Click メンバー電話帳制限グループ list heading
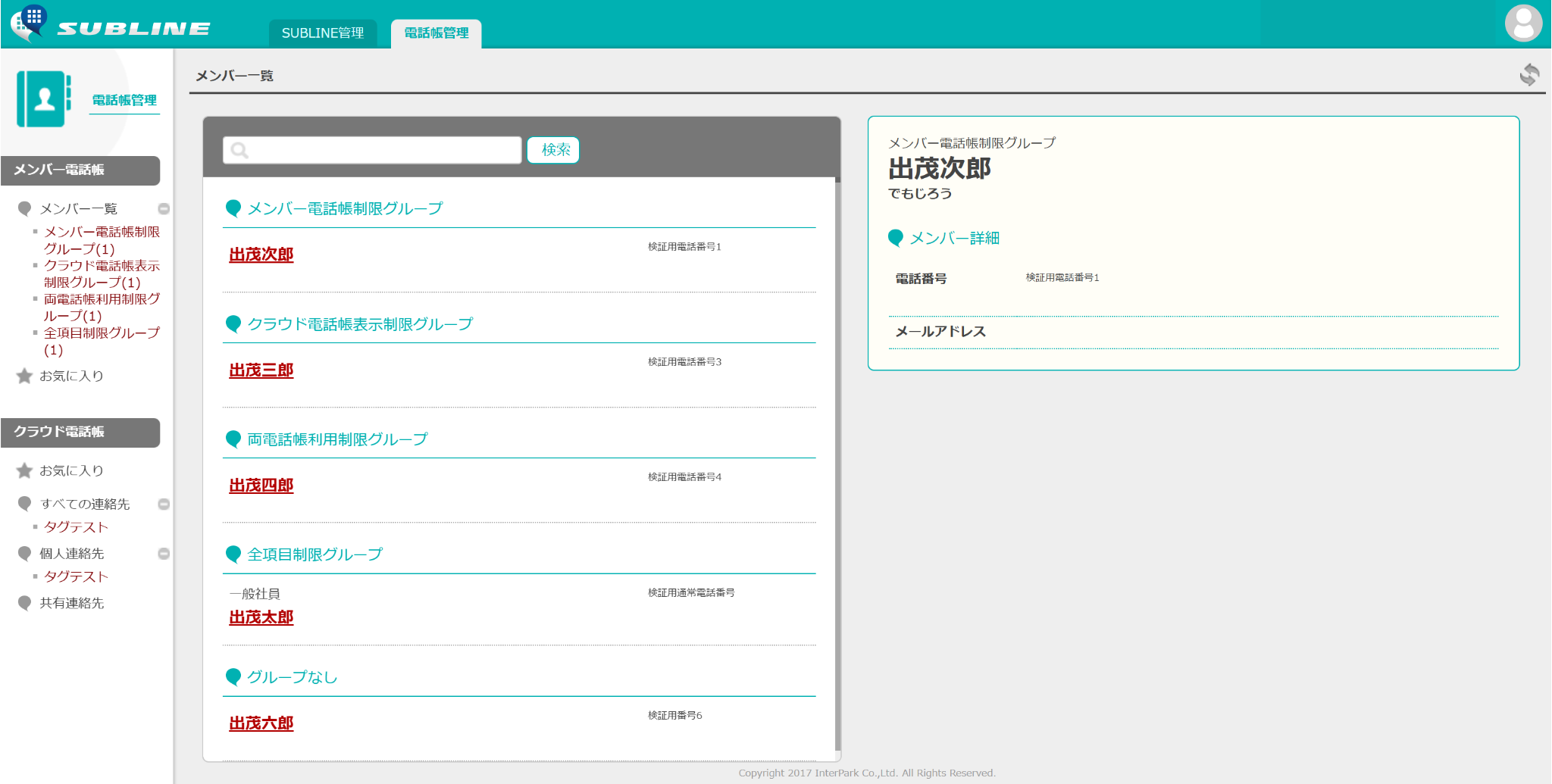 click(345, 209)
